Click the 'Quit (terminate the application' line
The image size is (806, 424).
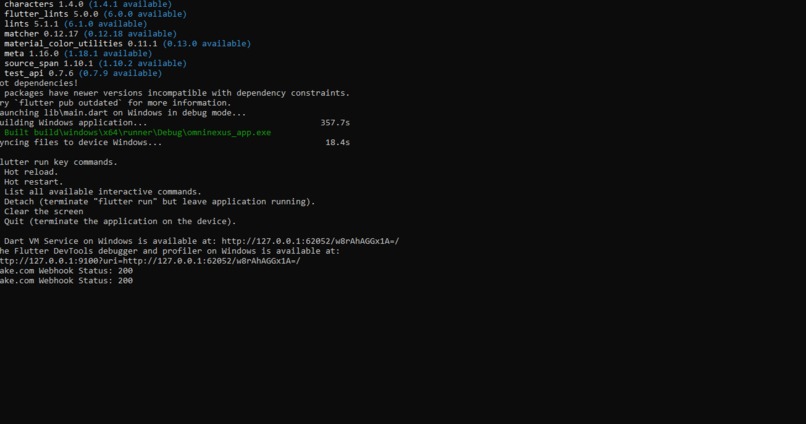click(120, 222)
